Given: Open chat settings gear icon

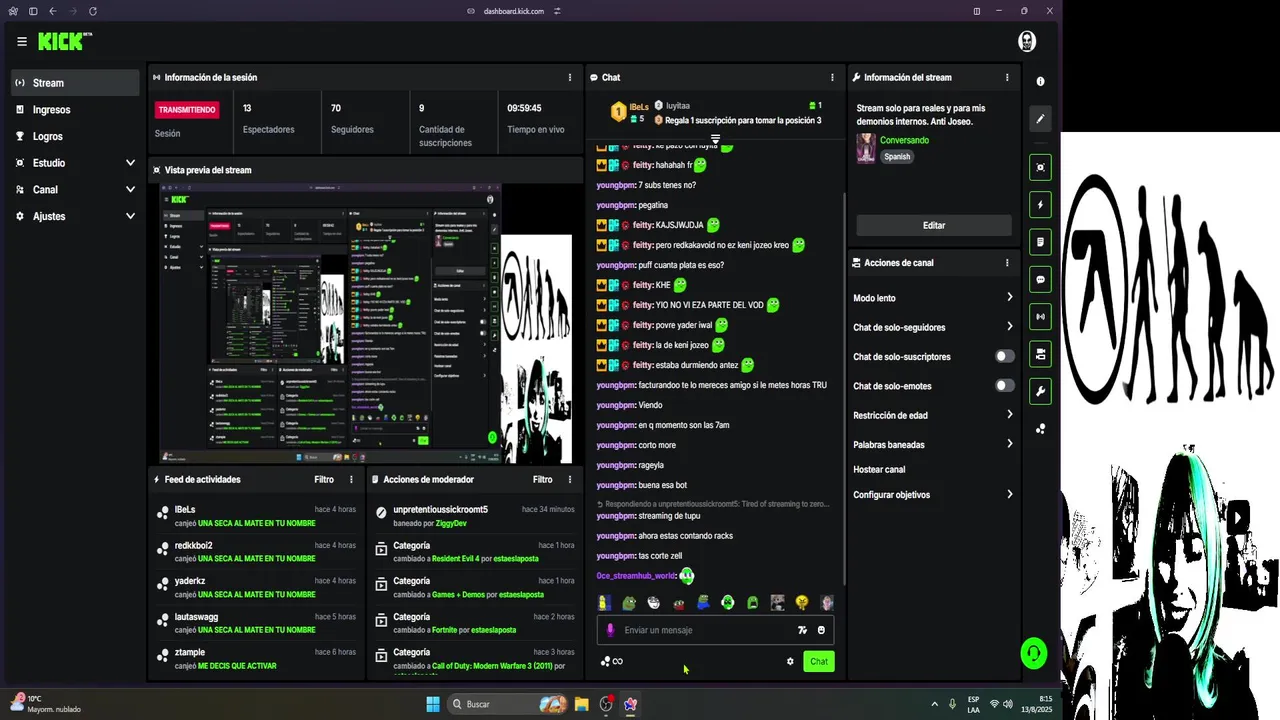Looking at the screenshot, I should click(x=790, y=661).
